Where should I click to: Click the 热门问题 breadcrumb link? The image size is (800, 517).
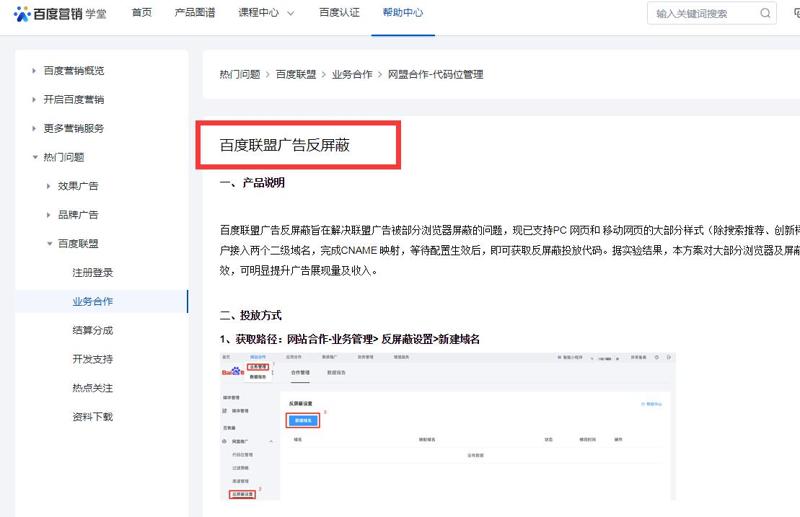(240, 75)
